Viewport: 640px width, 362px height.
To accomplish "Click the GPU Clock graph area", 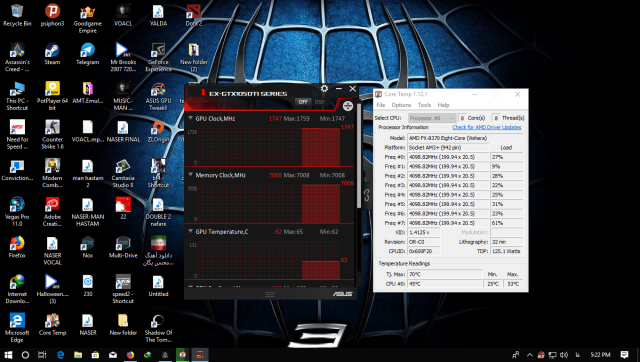I will pos(269,147).
